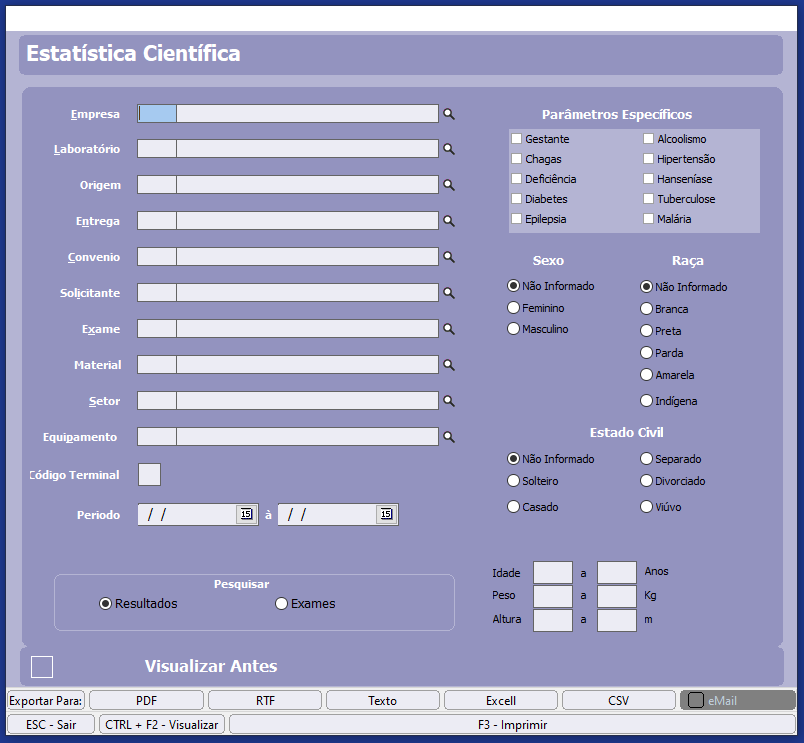Open the Laboratório lookup magnifier icon
The height and width of the screenshot is (743, 804).
point(449,149)
